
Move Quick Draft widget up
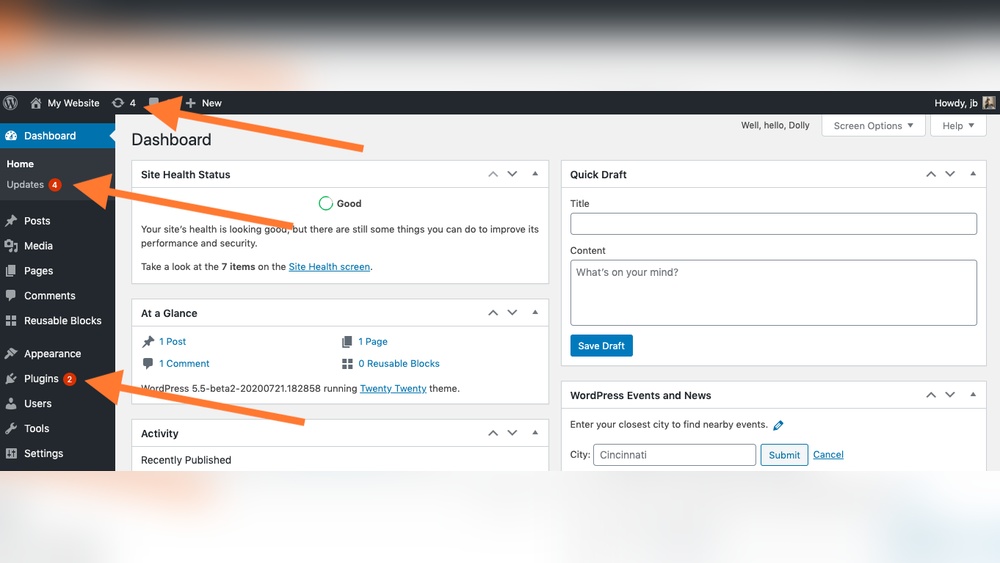coord(931,174)
